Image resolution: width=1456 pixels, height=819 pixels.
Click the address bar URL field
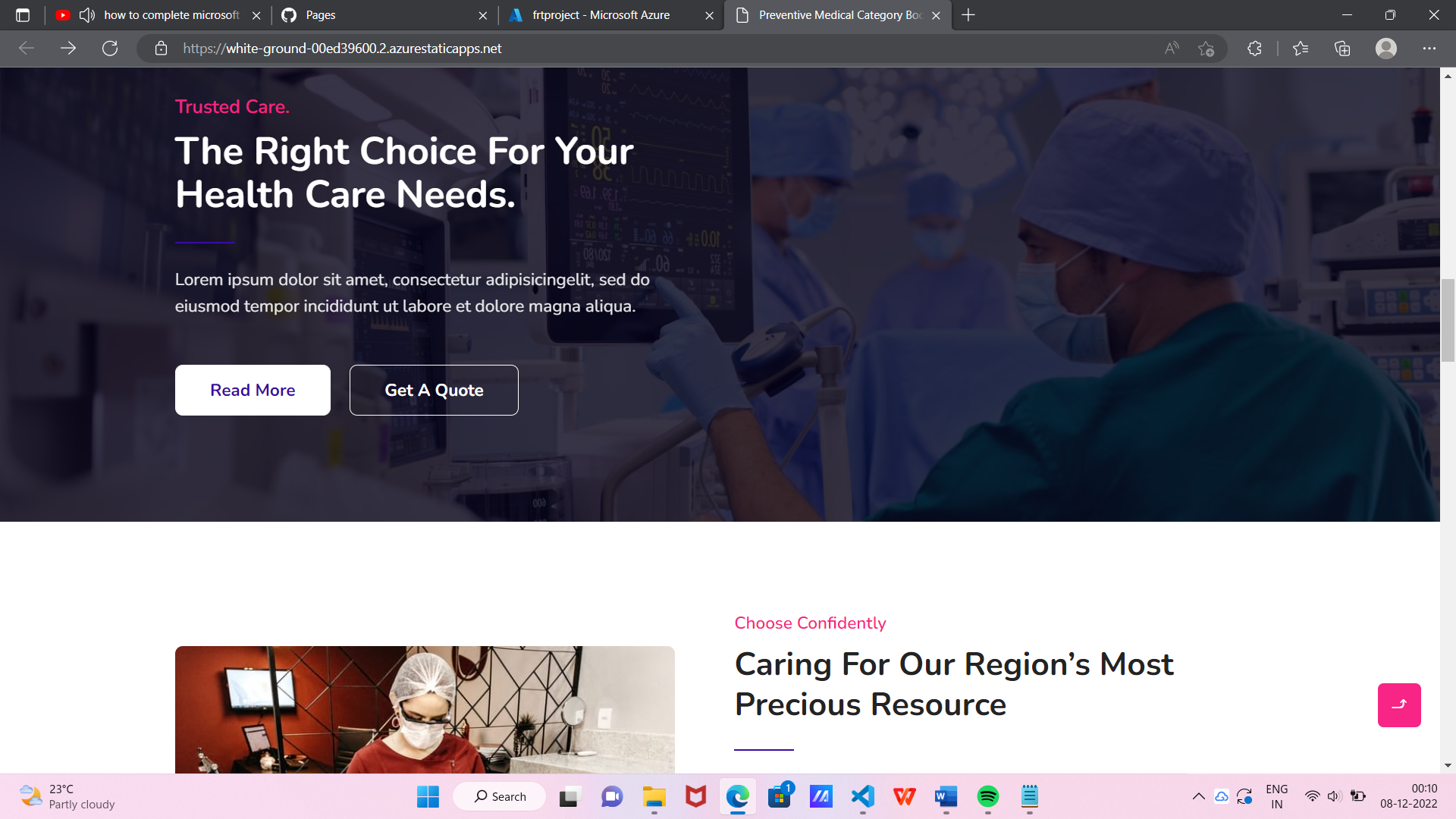tap(667, 49)
